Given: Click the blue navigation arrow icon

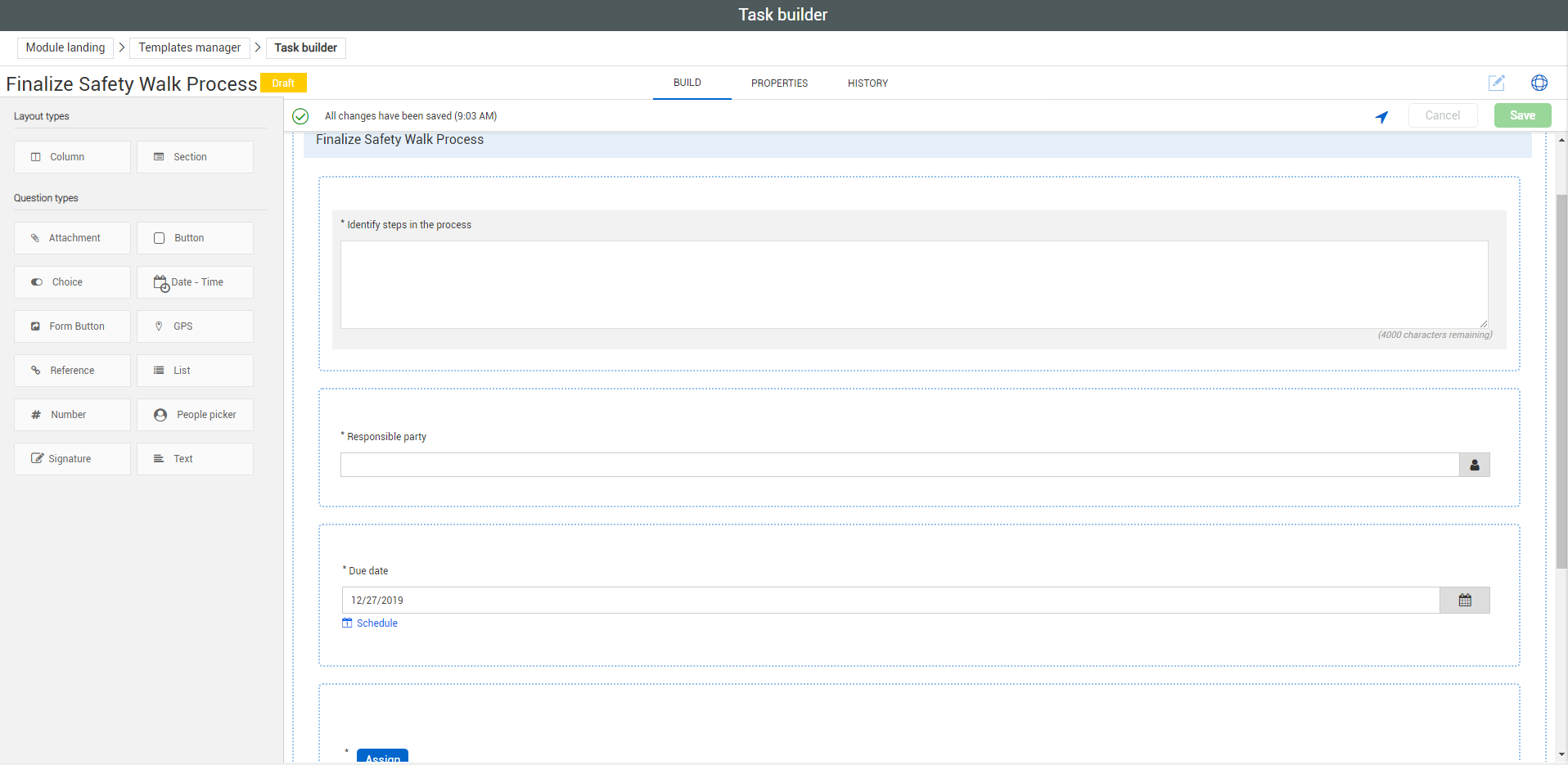Looking at the screenshot, I should coord(1381,117).
